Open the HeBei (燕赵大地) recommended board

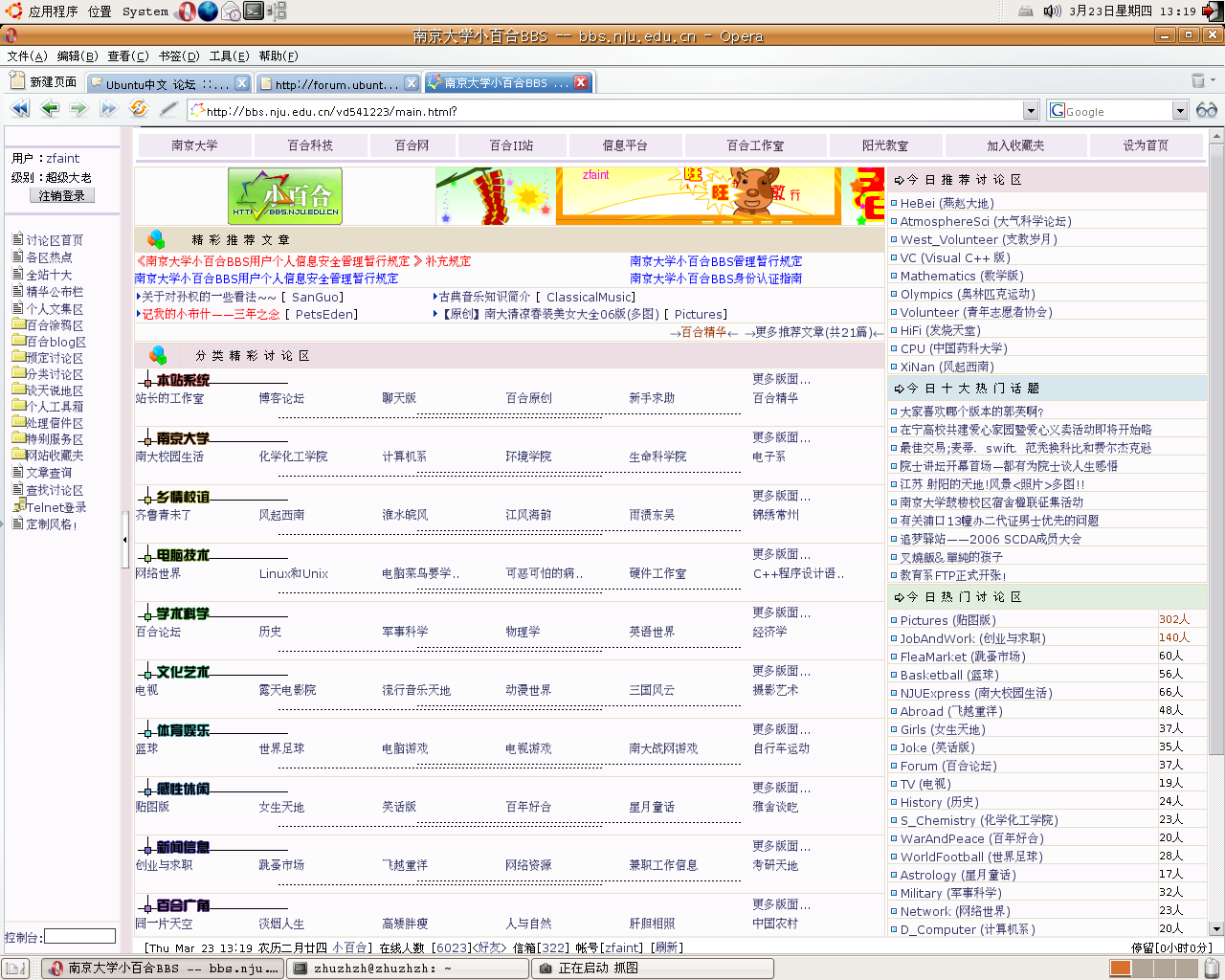click(947, 203)
